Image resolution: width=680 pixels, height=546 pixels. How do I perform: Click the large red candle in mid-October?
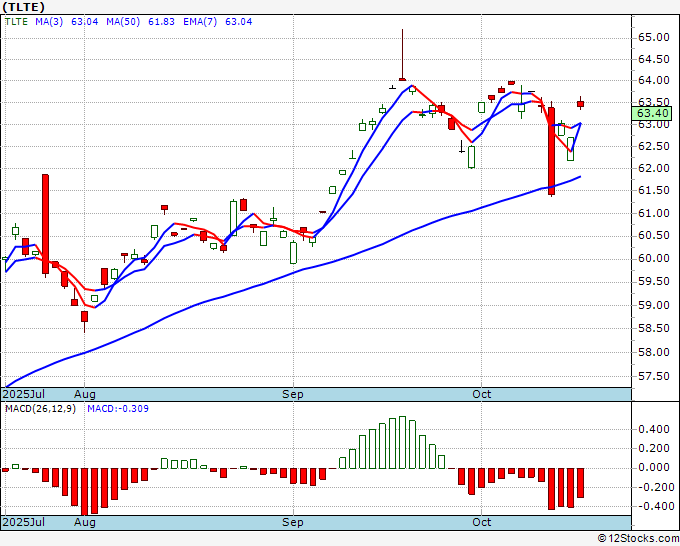(x=551, y=150)
